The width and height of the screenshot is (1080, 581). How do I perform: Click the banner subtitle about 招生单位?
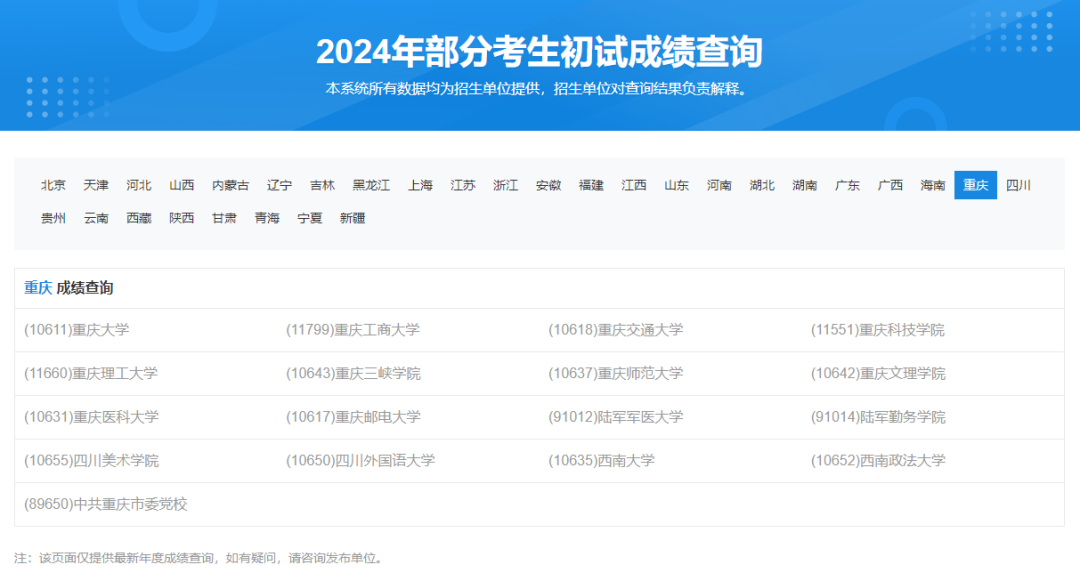click(x=537, y=89)
